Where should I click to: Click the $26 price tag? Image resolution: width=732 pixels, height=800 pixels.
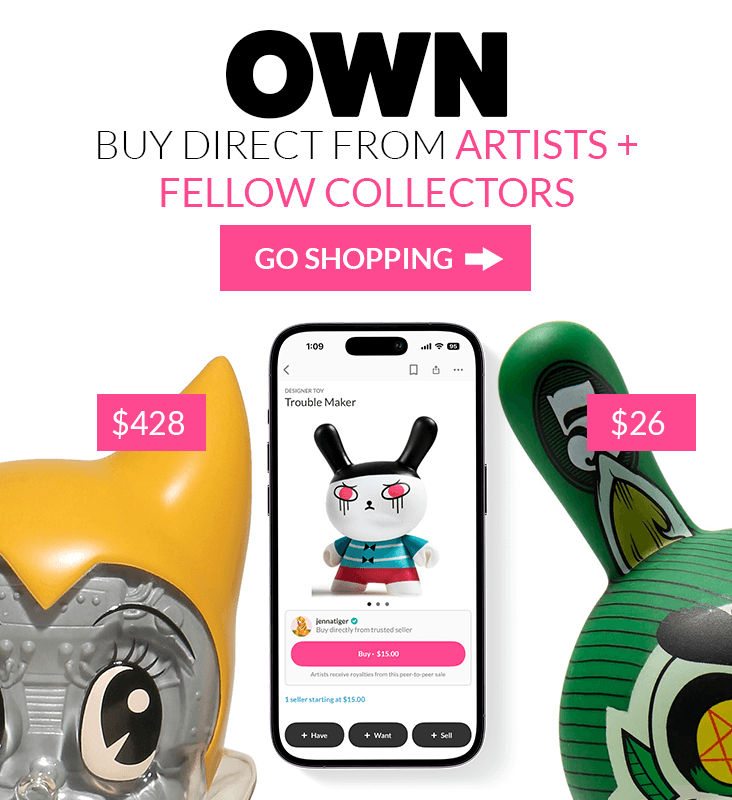coord(641,422)
